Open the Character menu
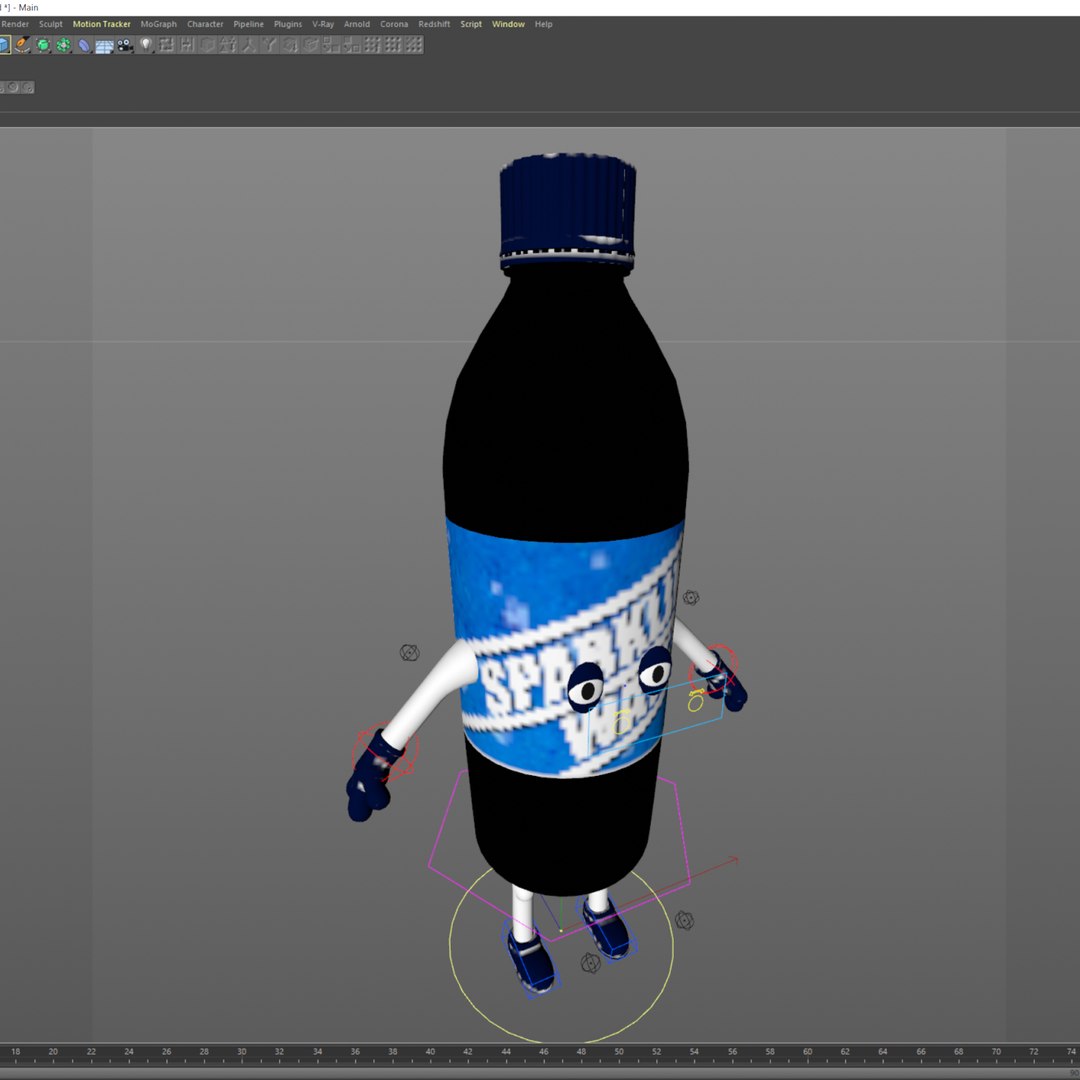The image size is (1080, 1080). 205,24
